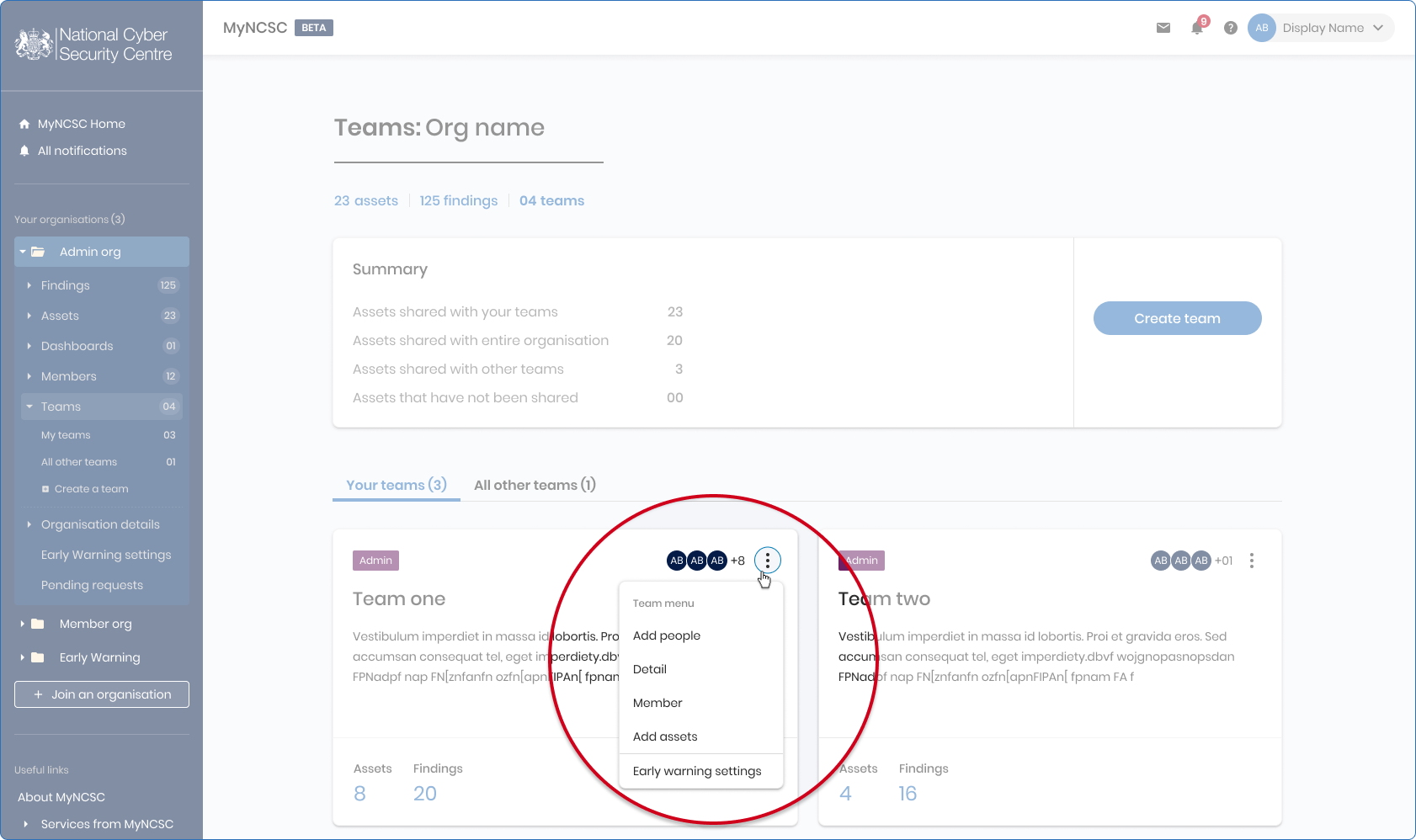Open Early Warning settings in sidebar

coord(106,555)
